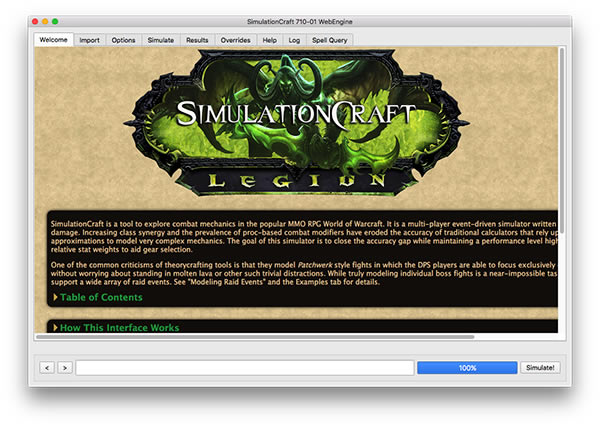Click the yellow minimize window button

[x=45, y=21]
